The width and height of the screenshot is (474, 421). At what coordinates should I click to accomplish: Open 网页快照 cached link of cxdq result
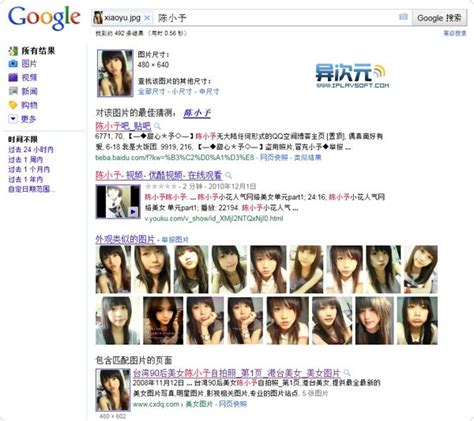coord(233,404)
